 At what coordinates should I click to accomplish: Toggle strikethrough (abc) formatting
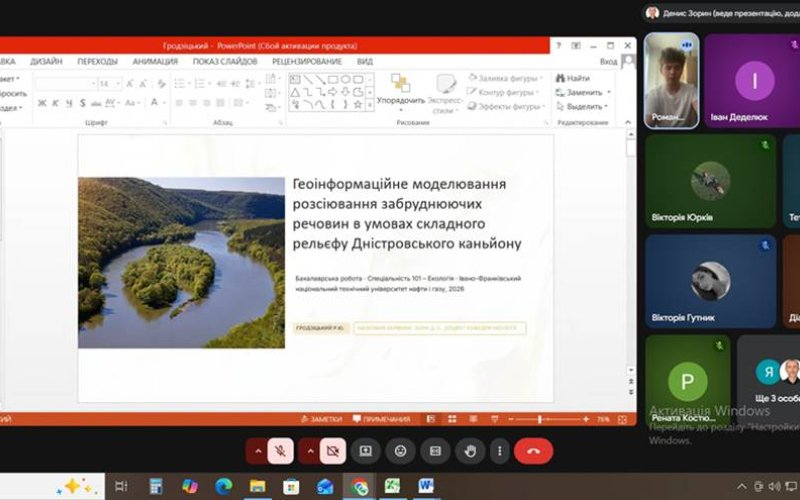pyautogui.click(x=96, y=103)
